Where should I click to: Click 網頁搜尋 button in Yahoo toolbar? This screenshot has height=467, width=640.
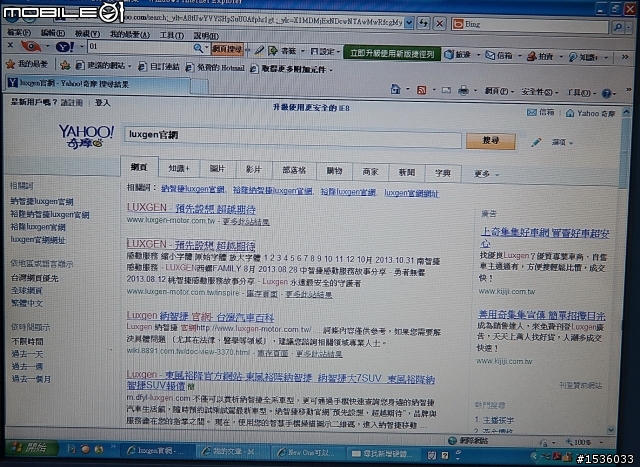tap(227, 49)
